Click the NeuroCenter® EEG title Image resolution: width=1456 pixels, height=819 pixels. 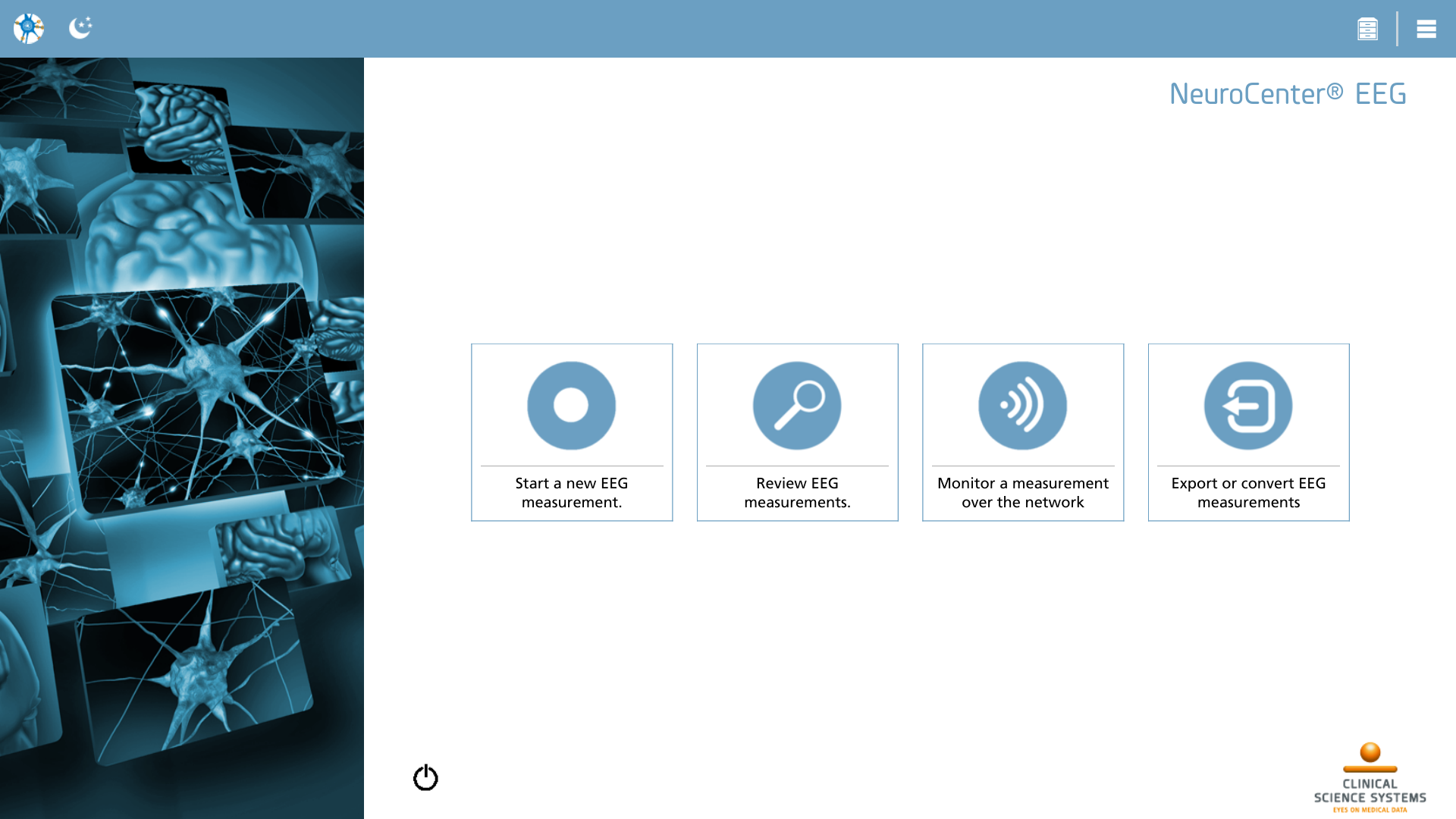pyautogui.click(x=1288, y=94)
